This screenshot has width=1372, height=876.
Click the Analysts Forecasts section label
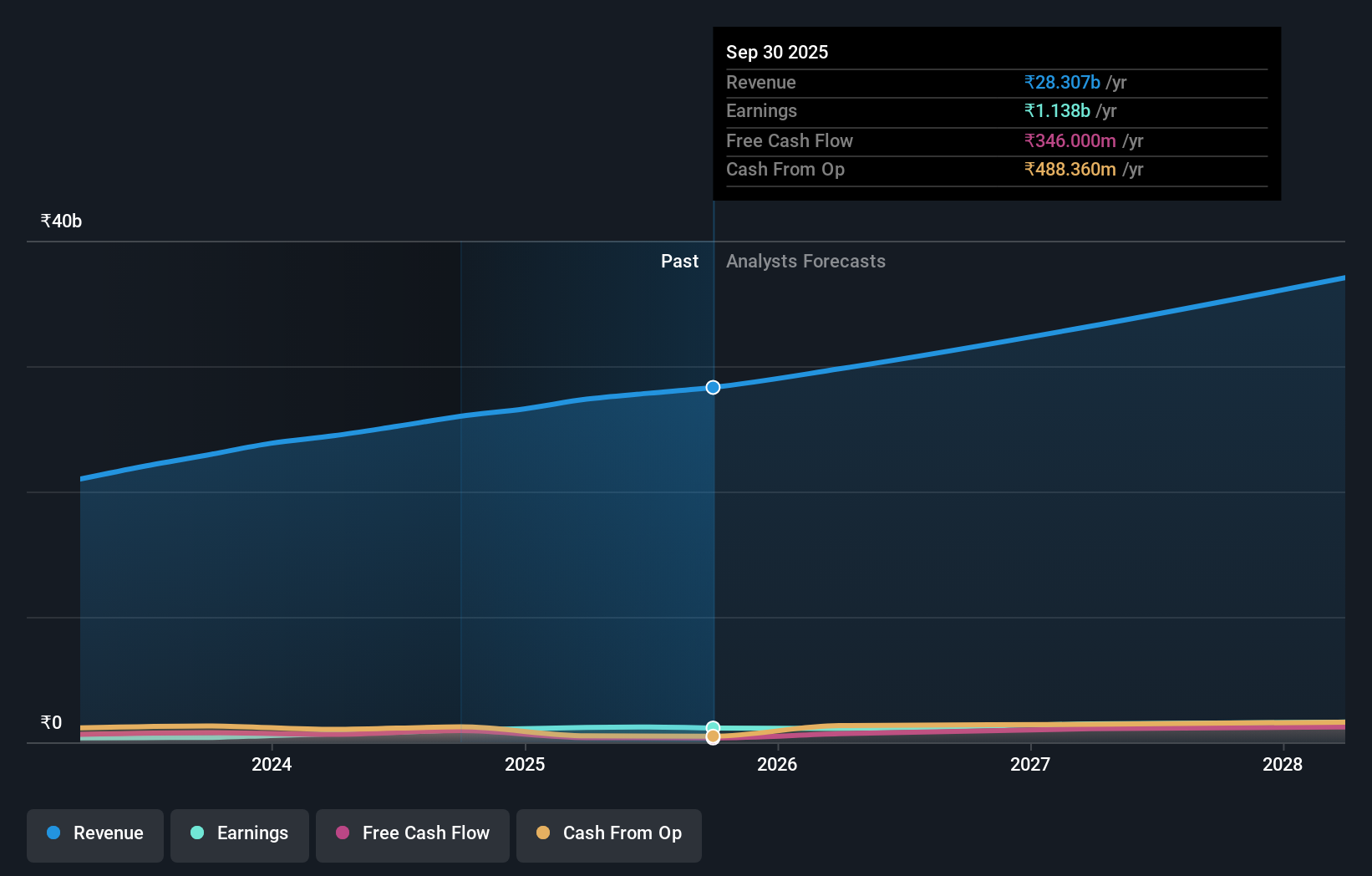[x=805, y=261]
